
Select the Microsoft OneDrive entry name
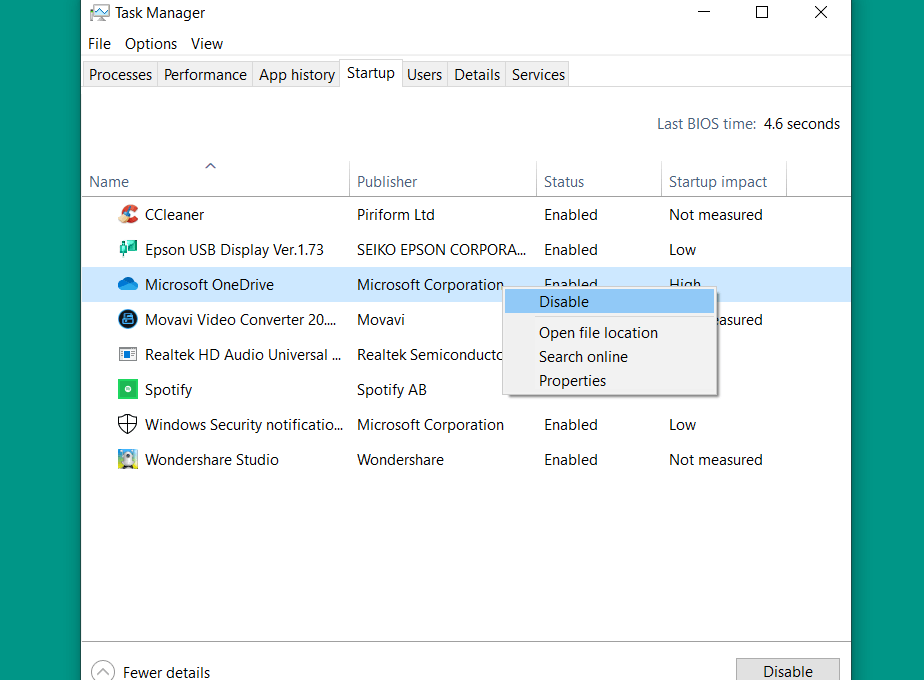tap(209, 285)
